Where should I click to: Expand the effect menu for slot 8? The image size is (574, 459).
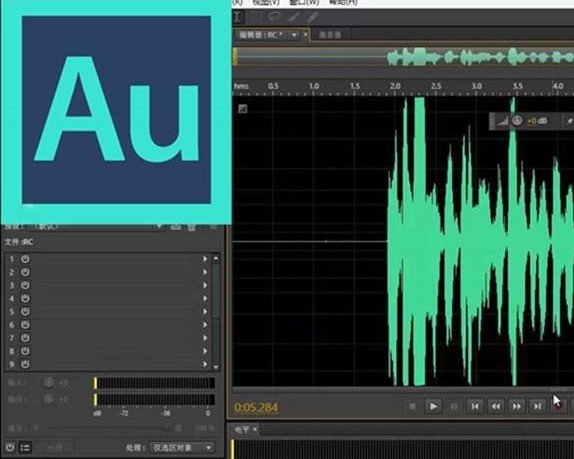(x=205, y=351)
